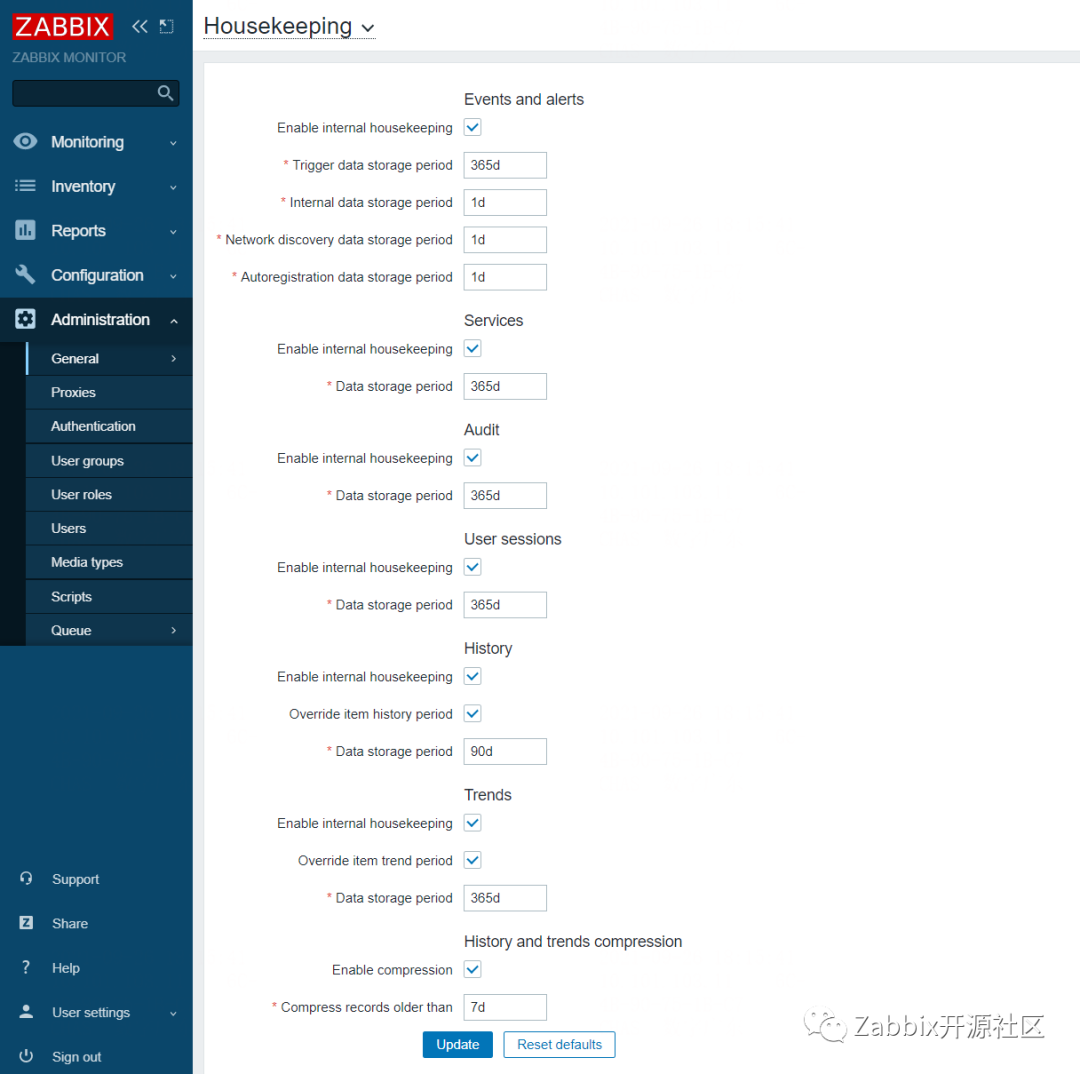1080x1074 pixels.
Task: Click Network discovery data storage period field
Action: [505, 240]
